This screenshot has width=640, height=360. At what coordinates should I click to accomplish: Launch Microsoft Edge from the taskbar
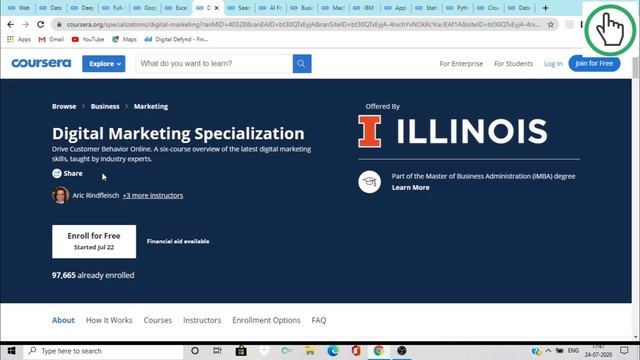click(x=333, y=351)
